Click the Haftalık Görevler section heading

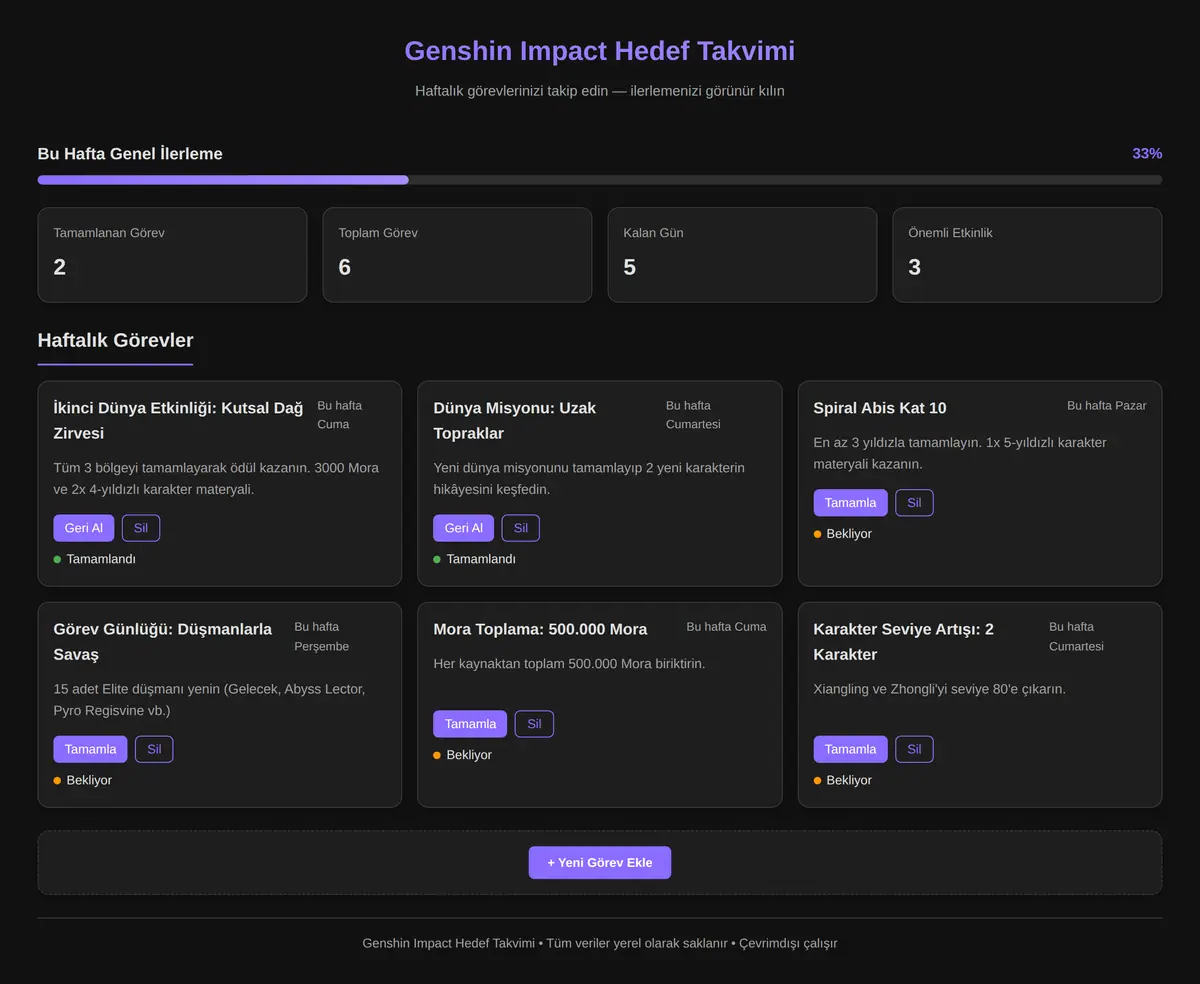(116, 340)
